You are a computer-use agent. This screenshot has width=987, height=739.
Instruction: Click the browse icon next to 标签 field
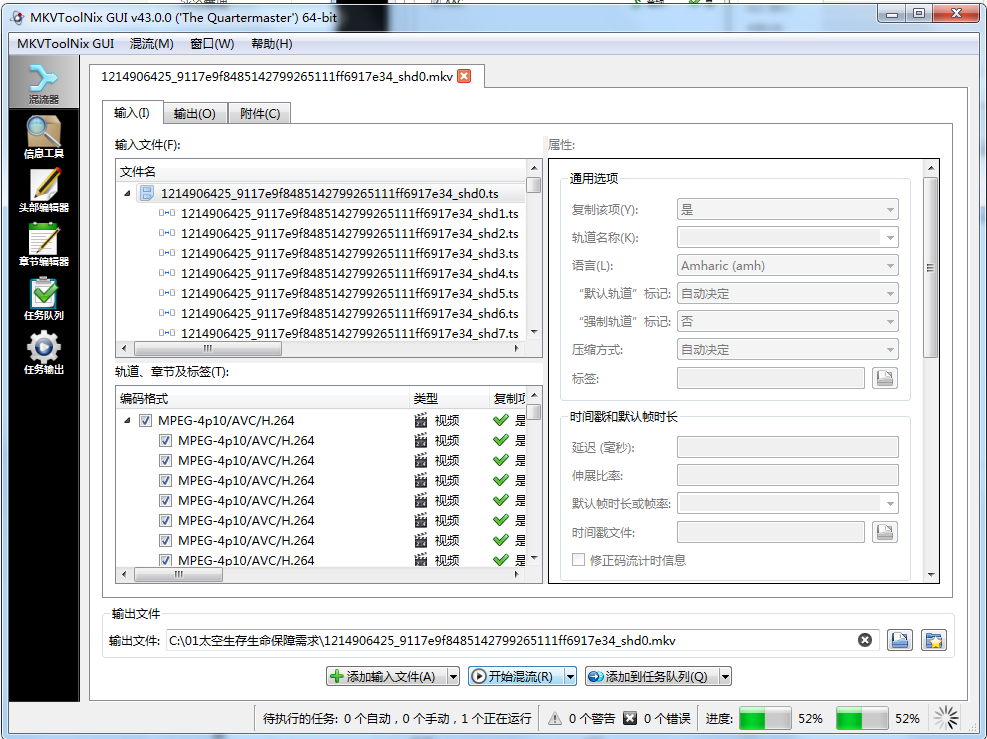coord(884,378)
